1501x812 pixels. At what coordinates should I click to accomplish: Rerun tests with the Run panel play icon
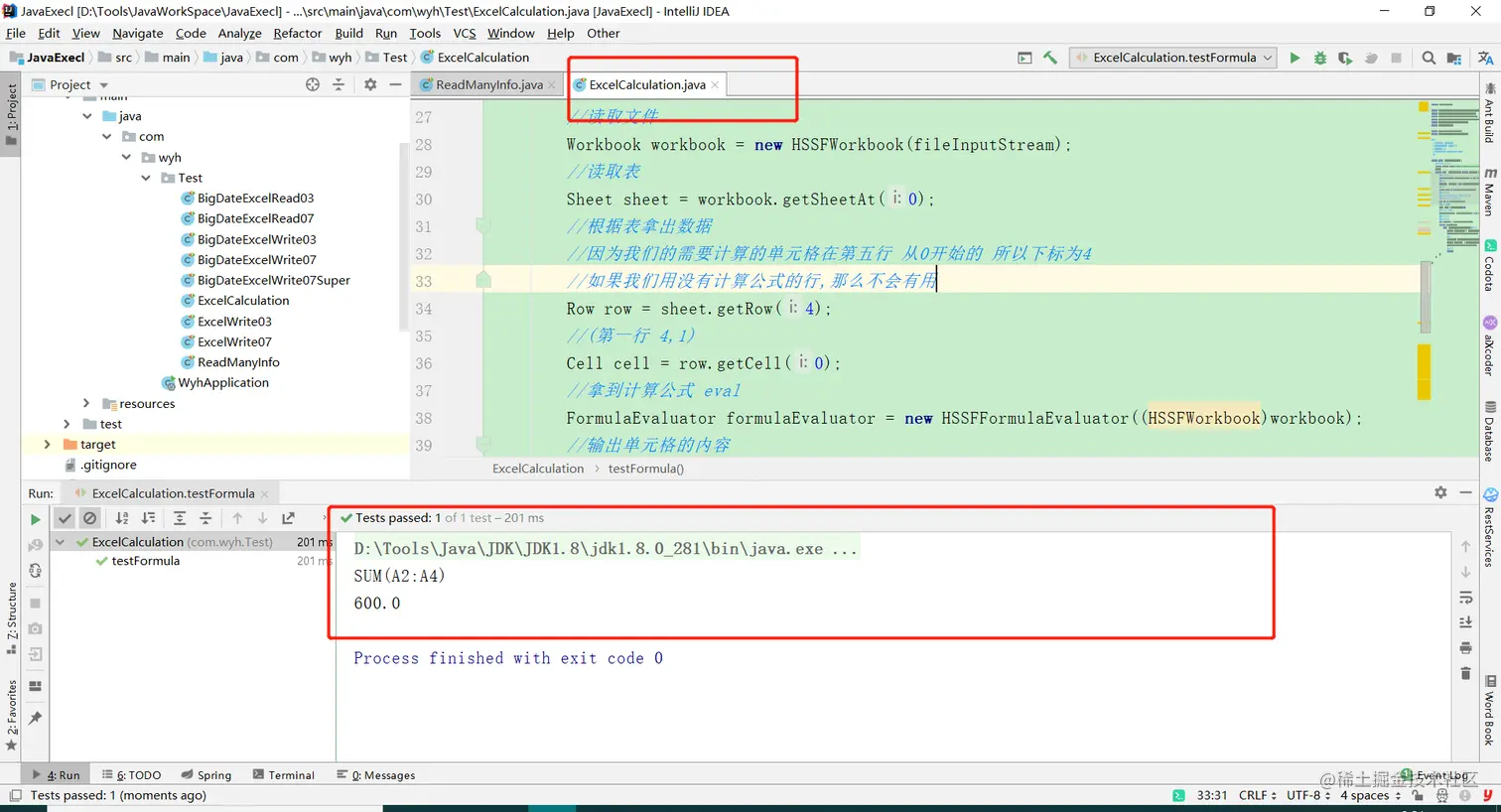[36, 519]
